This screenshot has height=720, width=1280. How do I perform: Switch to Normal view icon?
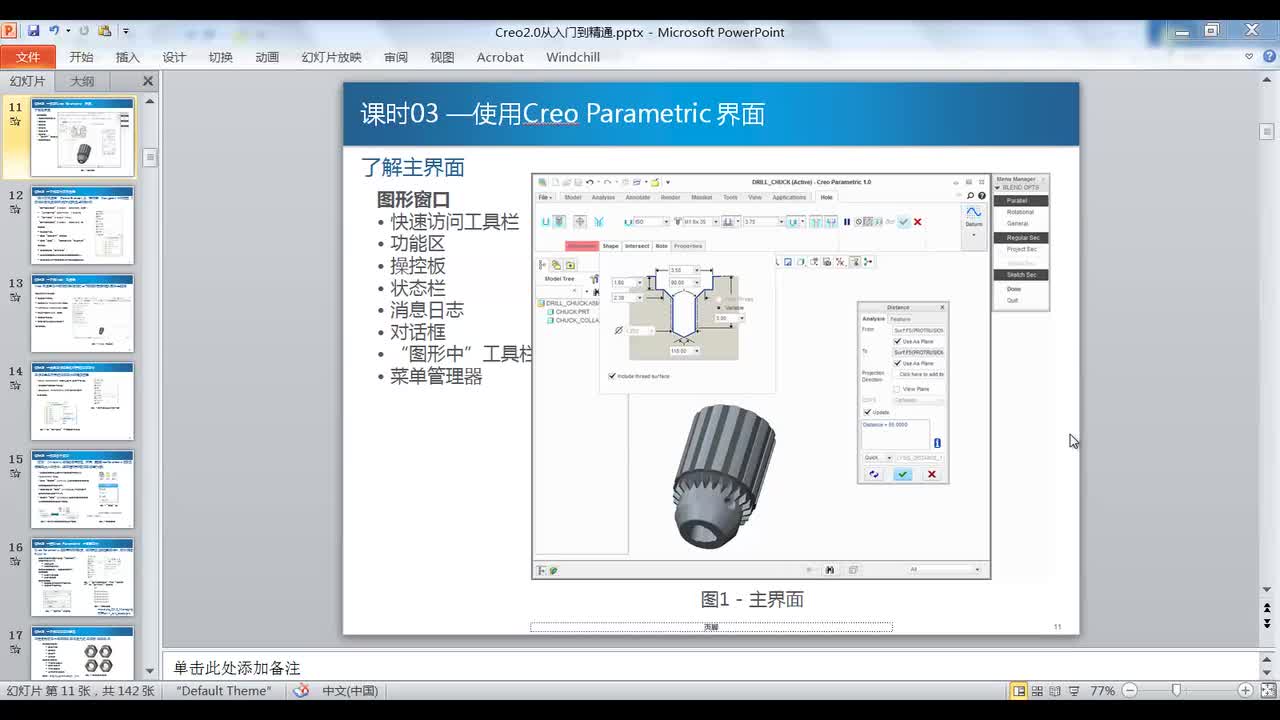[x=1019, y=691]
